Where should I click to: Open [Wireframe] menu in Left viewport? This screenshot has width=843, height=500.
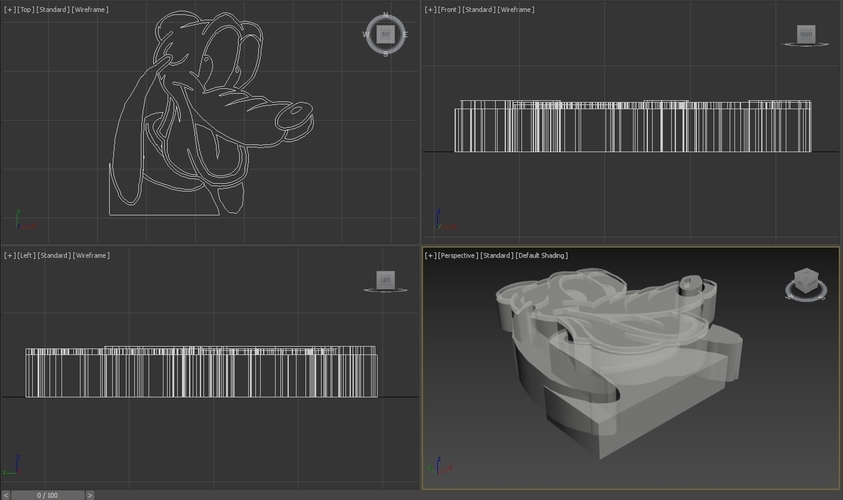point(91,255)
